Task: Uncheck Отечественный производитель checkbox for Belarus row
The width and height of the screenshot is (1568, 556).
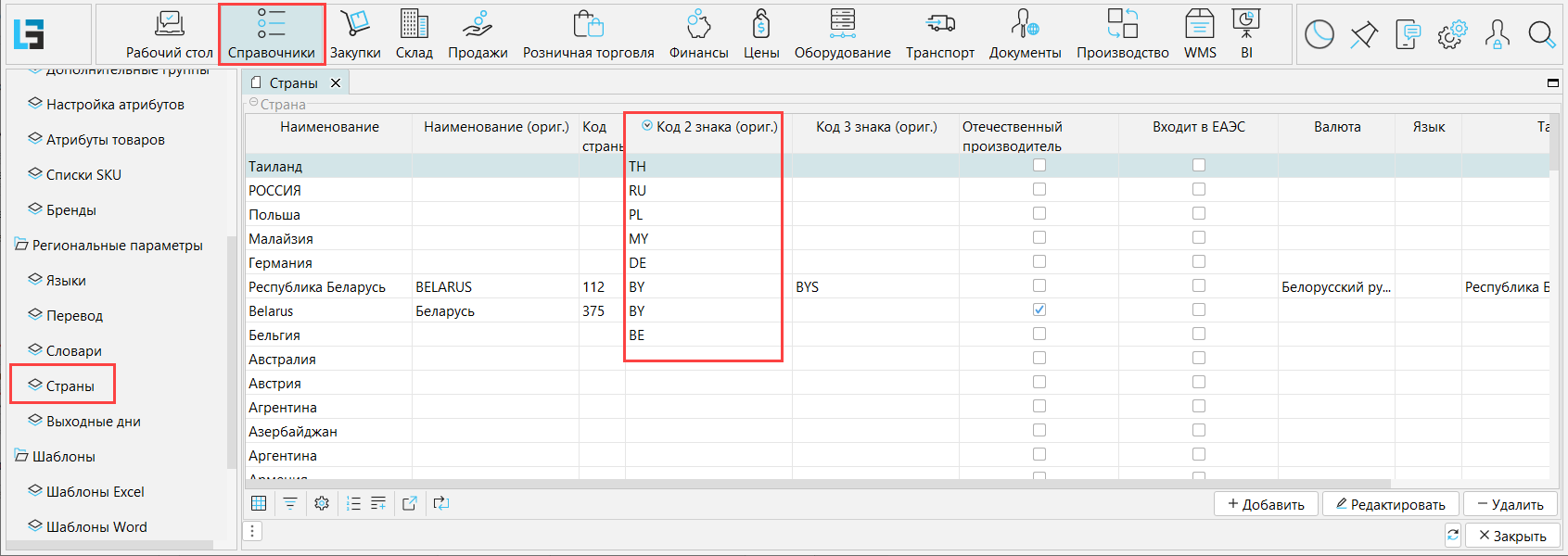Action: click(1039, 310)
